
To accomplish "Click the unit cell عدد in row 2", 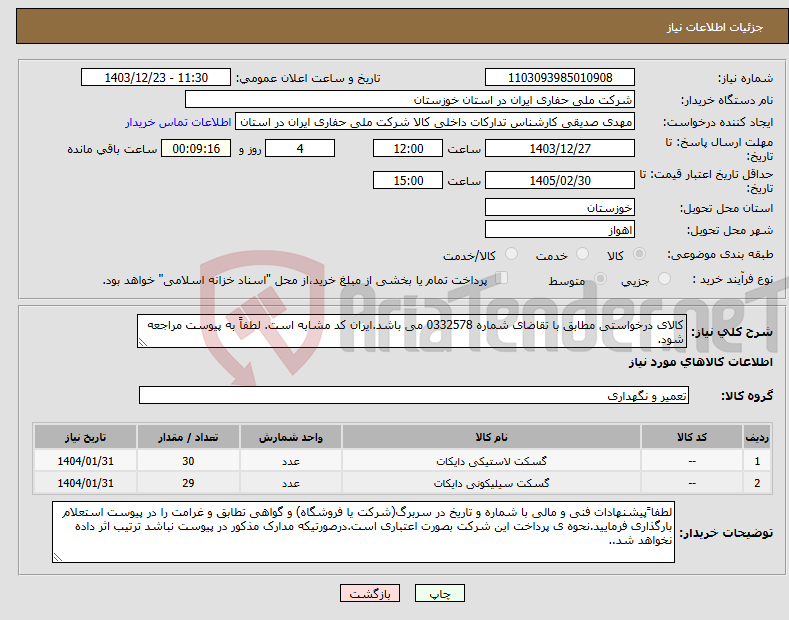I will [x=291, y=483].
